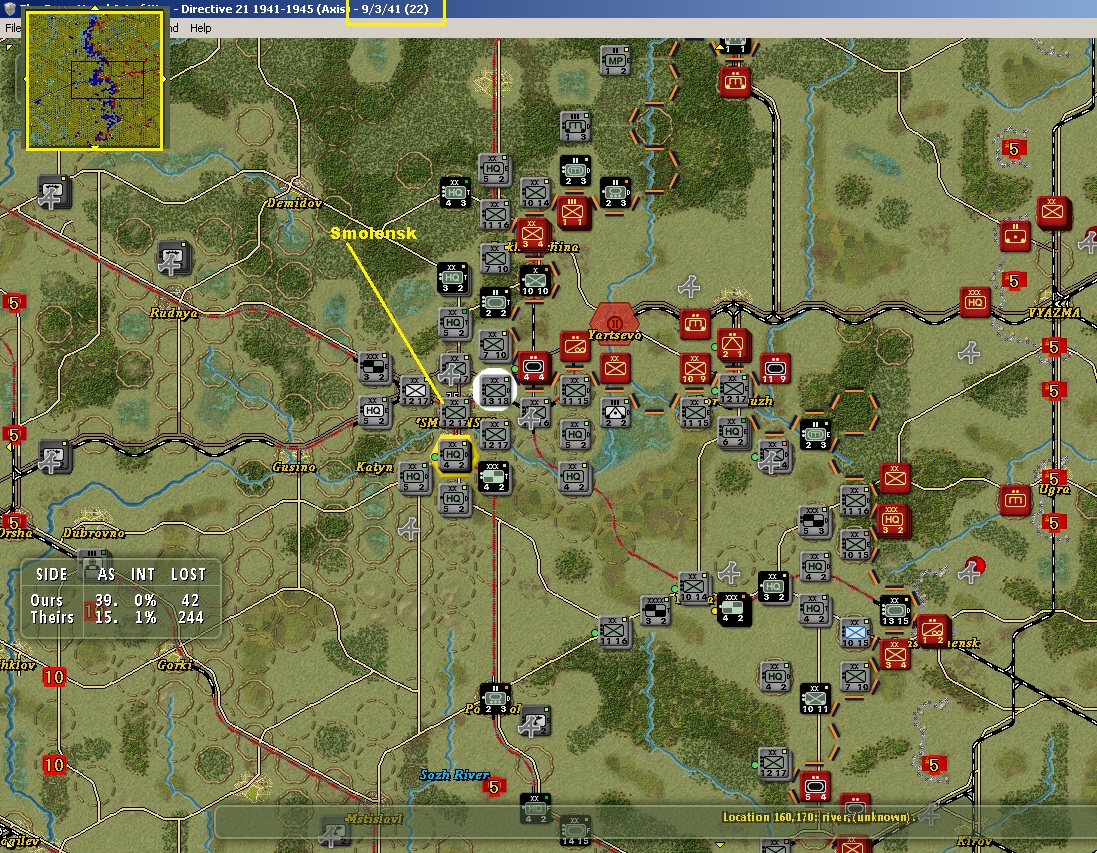Select the red infantry regiment marked 1 1
Screen dimensions: 1097x853
[x=572, y=212]
